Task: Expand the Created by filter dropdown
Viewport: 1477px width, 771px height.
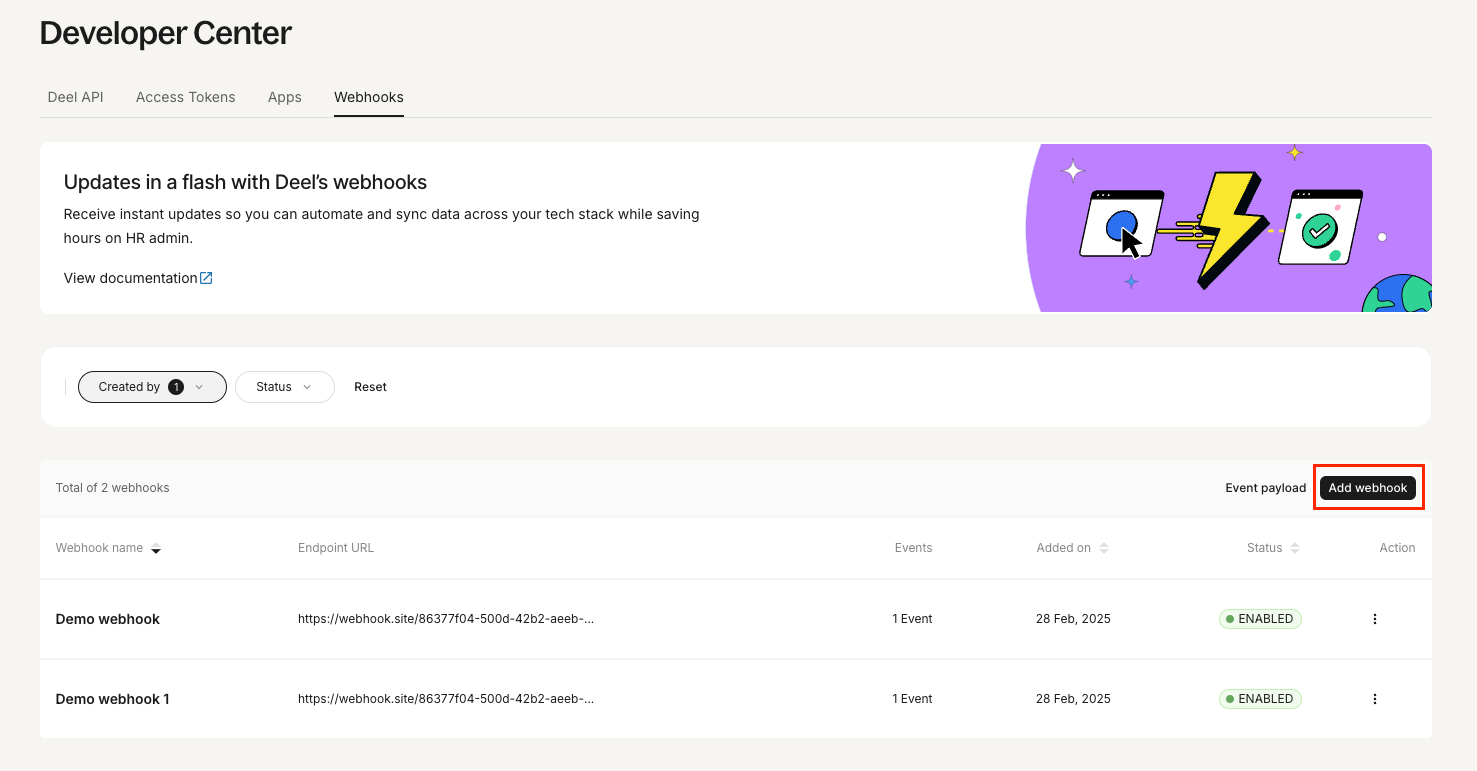Action: click(x=152, y=387)
